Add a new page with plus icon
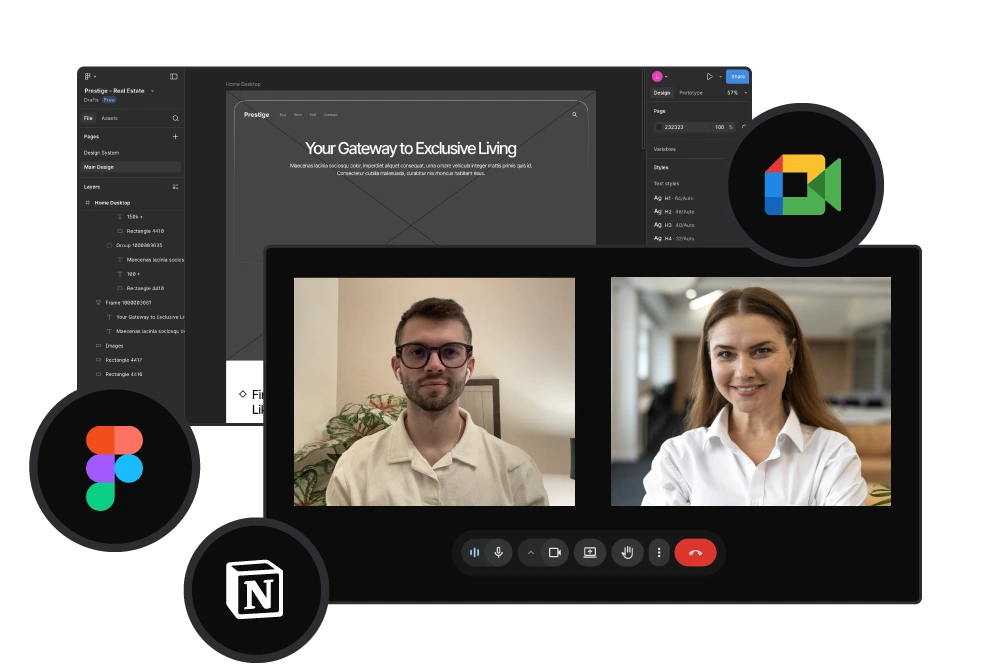Viewport: 1000px width, 667px height. click(x=175, y=136)
